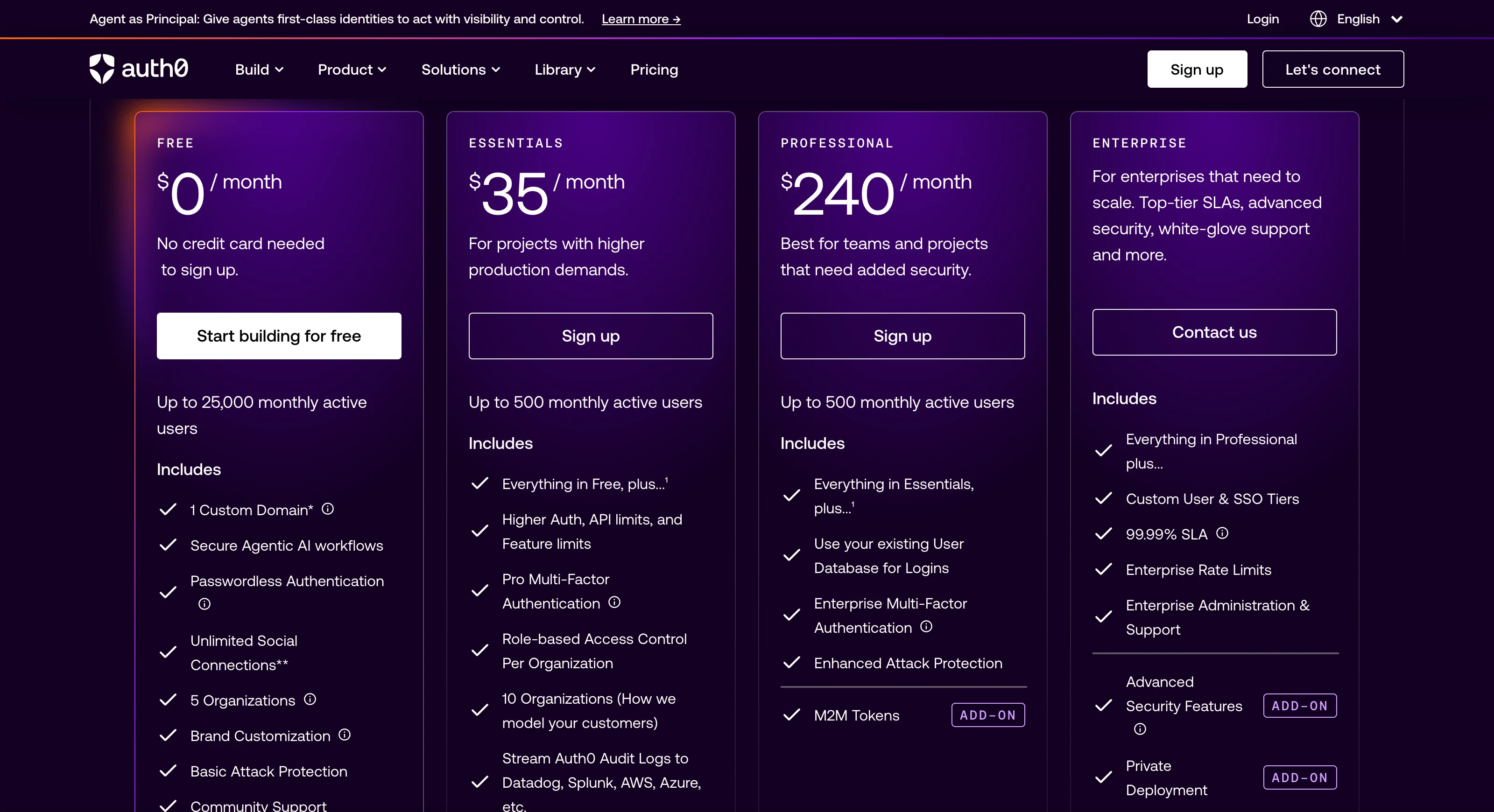Click the M2M Tokens ADD-ON badge
Viewport: 1494px width, 812px height.
point(988,715)
